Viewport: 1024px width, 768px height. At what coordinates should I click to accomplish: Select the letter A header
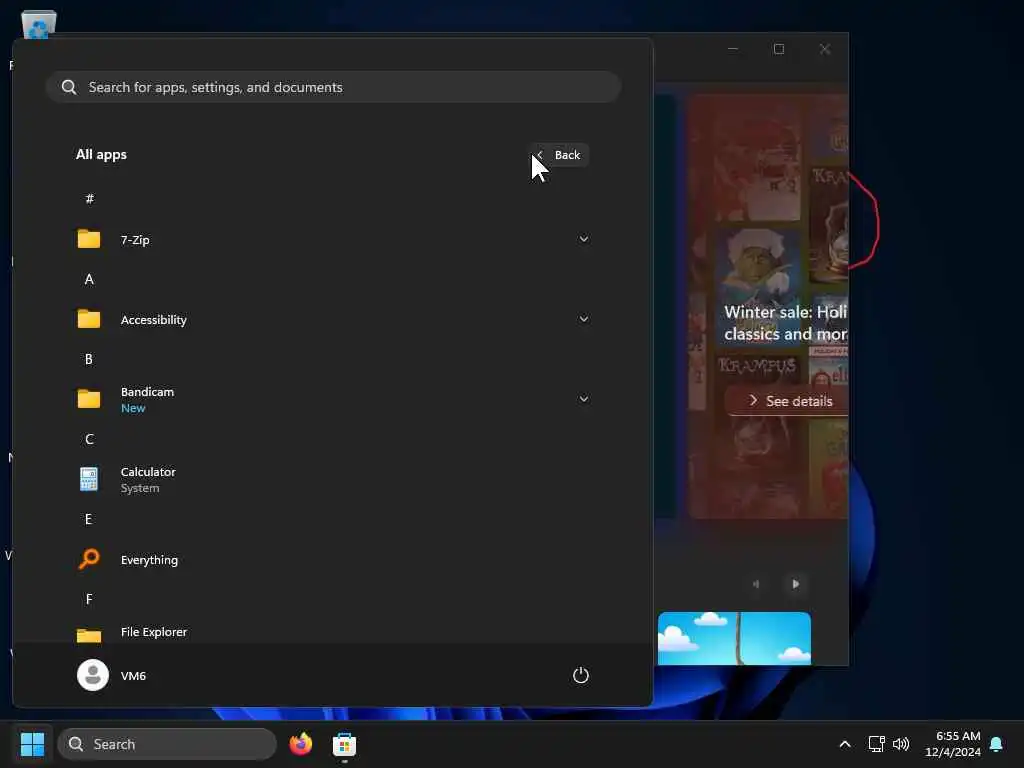pyautogui.click(x=89, y=280)
